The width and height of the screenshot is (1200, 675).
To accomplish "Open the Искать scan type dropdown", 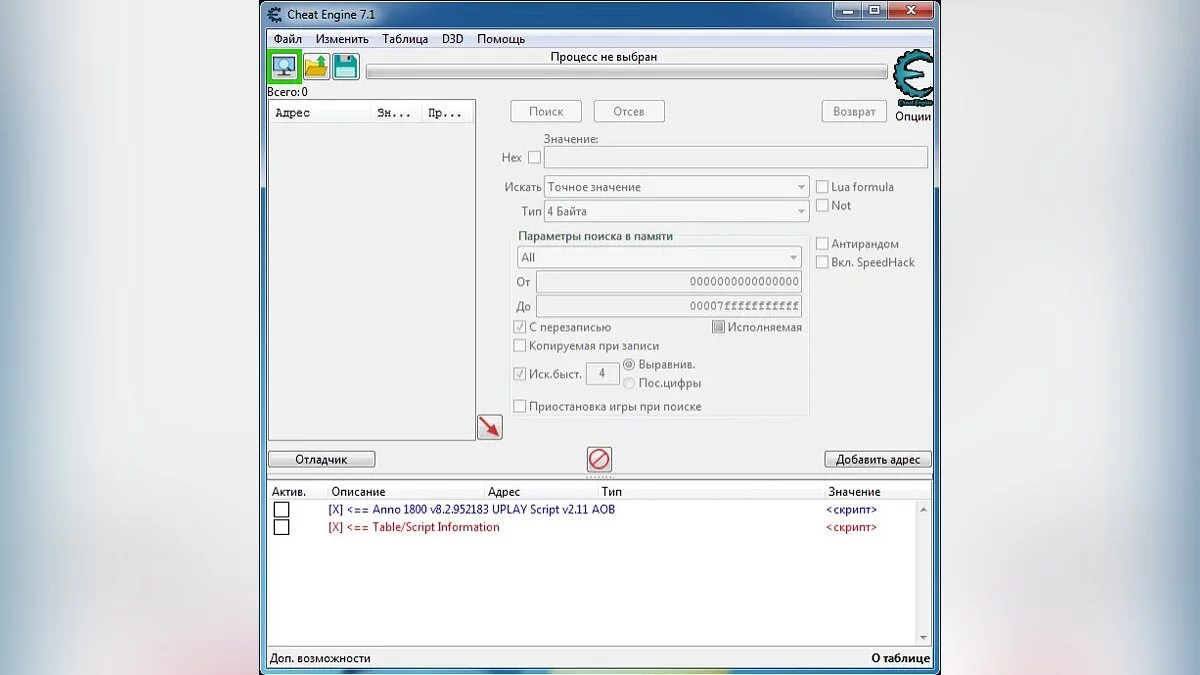I will (x=677, y=187).
